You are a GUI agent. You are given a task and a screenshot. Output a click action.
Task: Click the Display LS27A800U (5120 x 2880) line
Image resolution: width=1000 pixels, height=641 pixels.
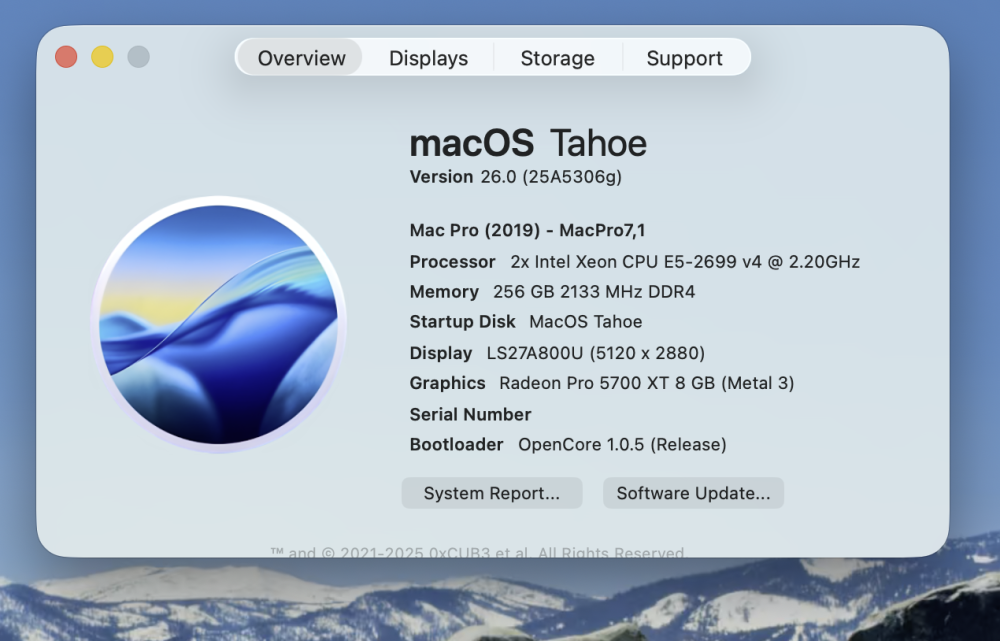(x=557, y=353)
